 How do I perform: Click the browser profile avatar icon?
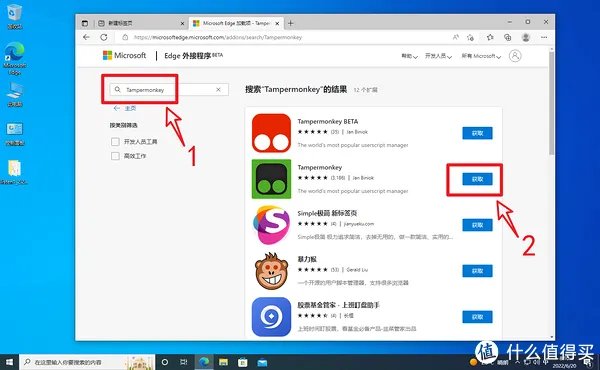[x=526, y=37]
